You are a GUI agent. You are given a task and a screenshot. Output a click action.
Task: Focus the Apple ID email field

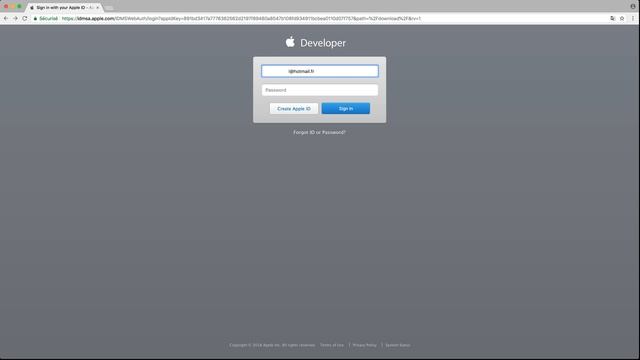pos(320,71)
